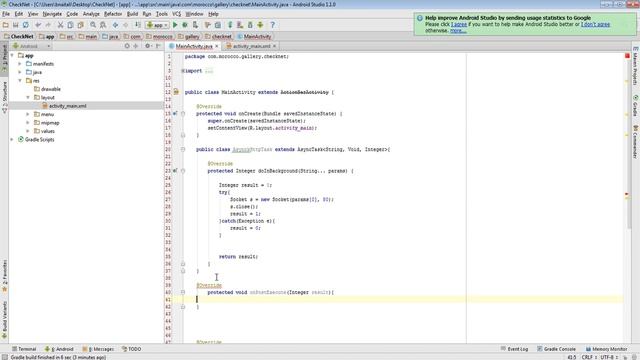Open the AVD Manager icon
This screenshot has height=360, width=640.
[x=240, y=25]
